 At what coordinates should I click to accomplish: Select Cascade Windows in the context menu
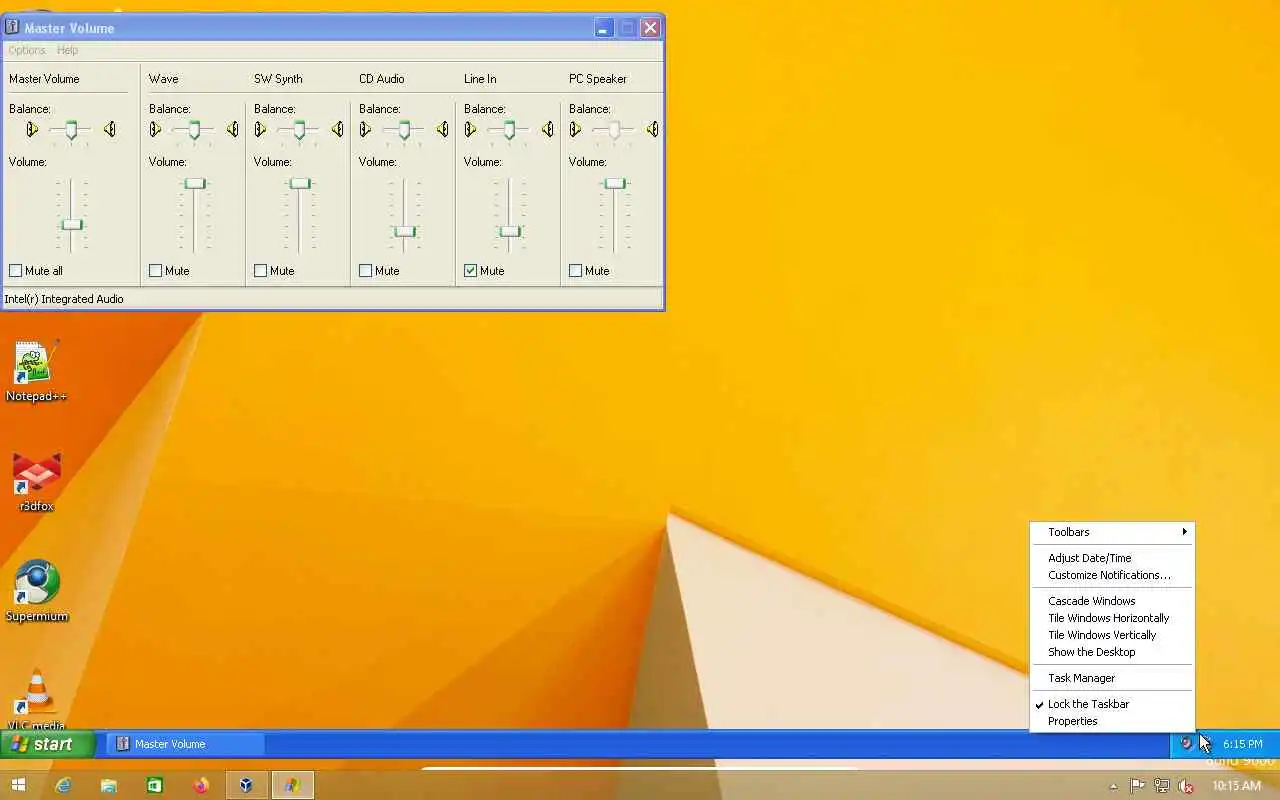tap(1112, 601)
